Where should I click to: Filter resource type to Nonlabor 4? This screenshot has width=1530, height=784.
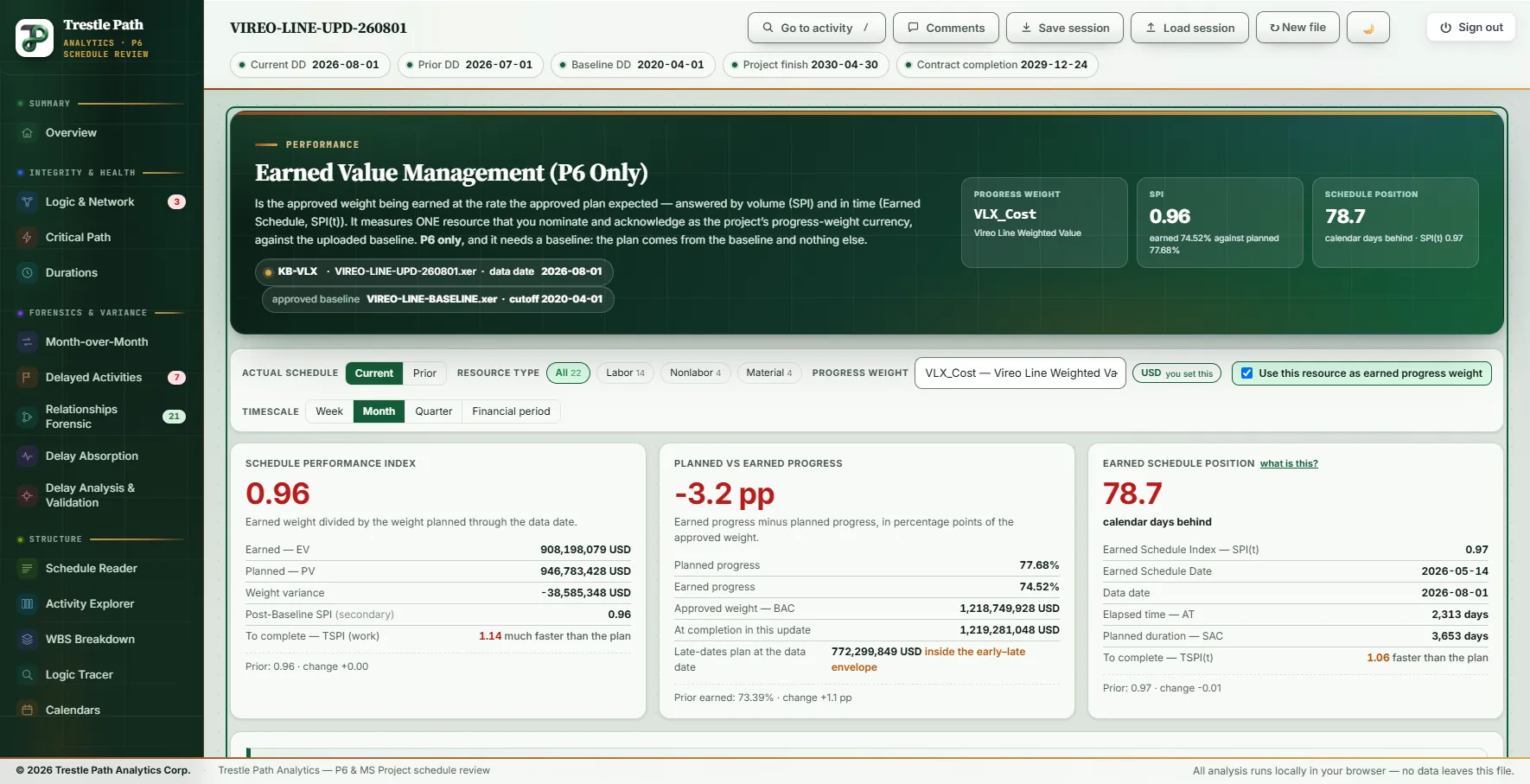[695, 373]
